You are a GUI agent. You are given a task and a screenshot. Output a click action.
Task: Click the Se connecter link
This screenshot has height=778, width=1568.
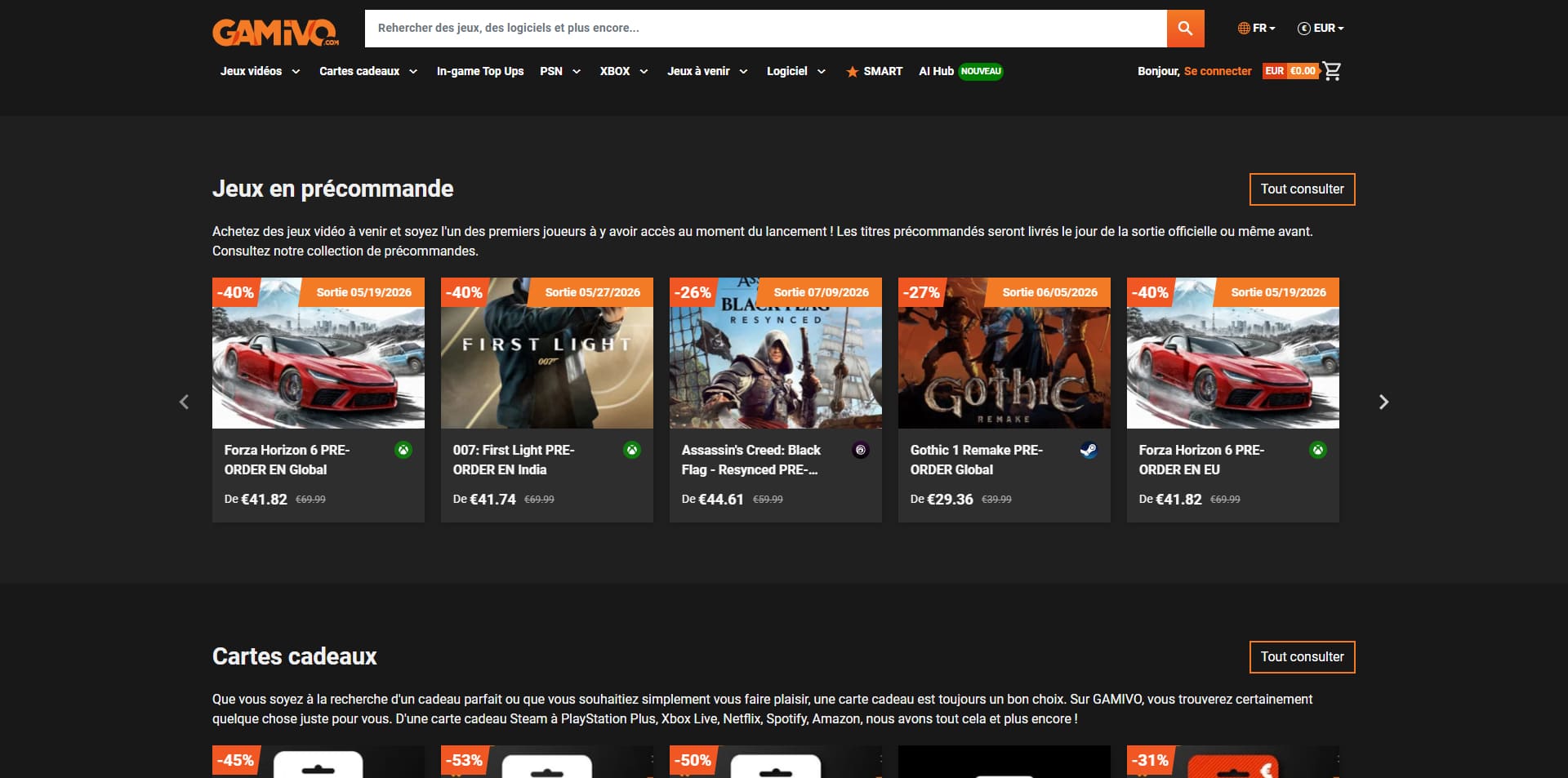(x=1218, y=71)
